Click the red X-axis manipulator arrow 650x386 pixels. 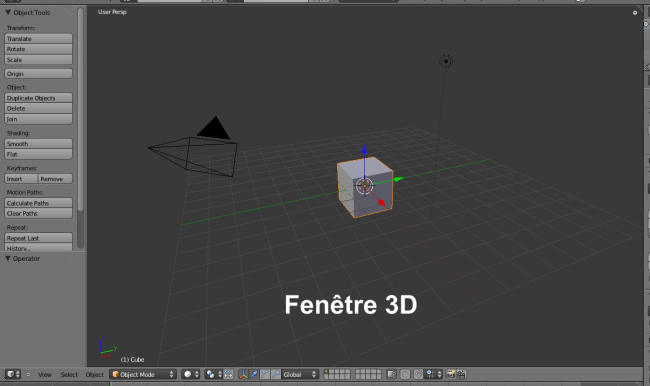pos(382,203)
